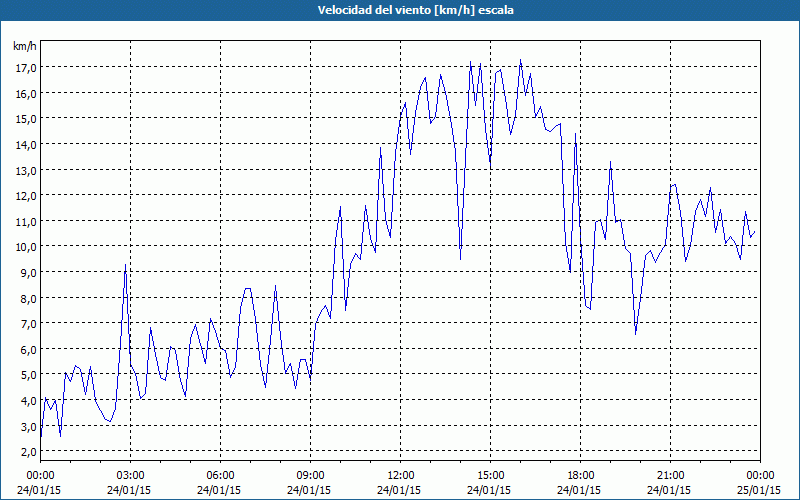The image size is (800, 500).
Task: Click the 8,0 y-axis value
Action: (27, 298)
